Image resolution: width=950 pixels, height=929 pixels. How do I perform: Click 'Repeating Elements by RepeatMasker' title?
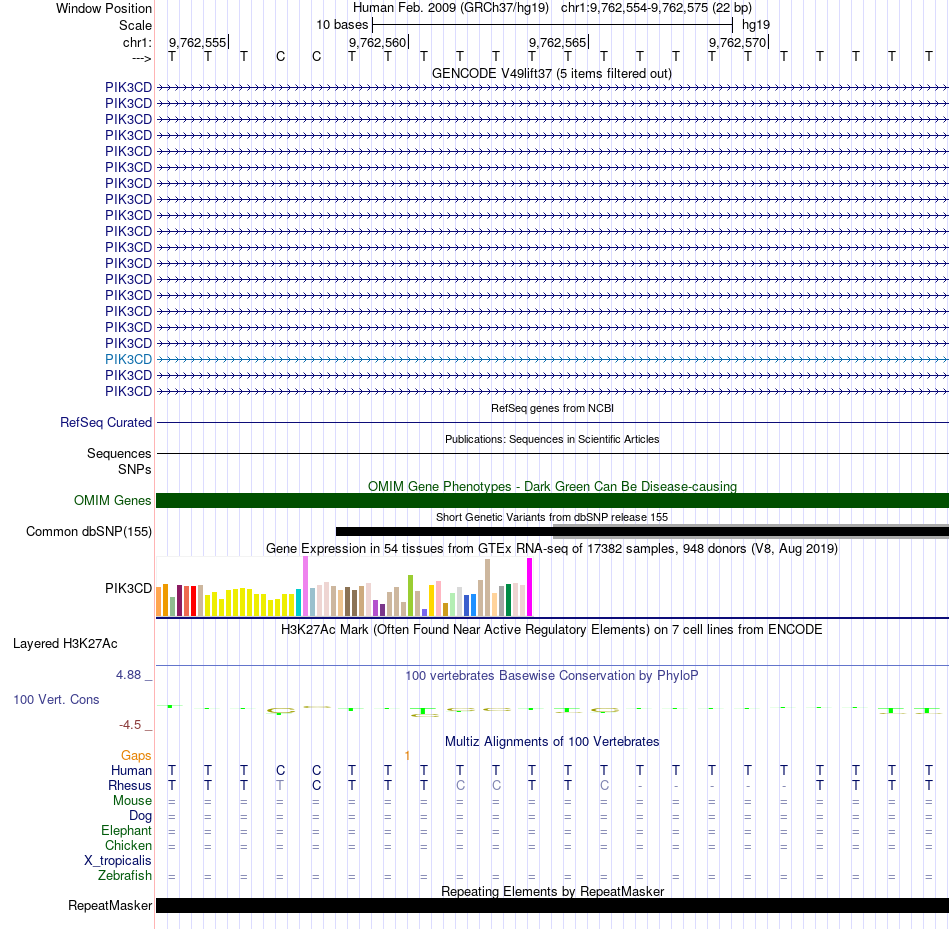(552, 891)
